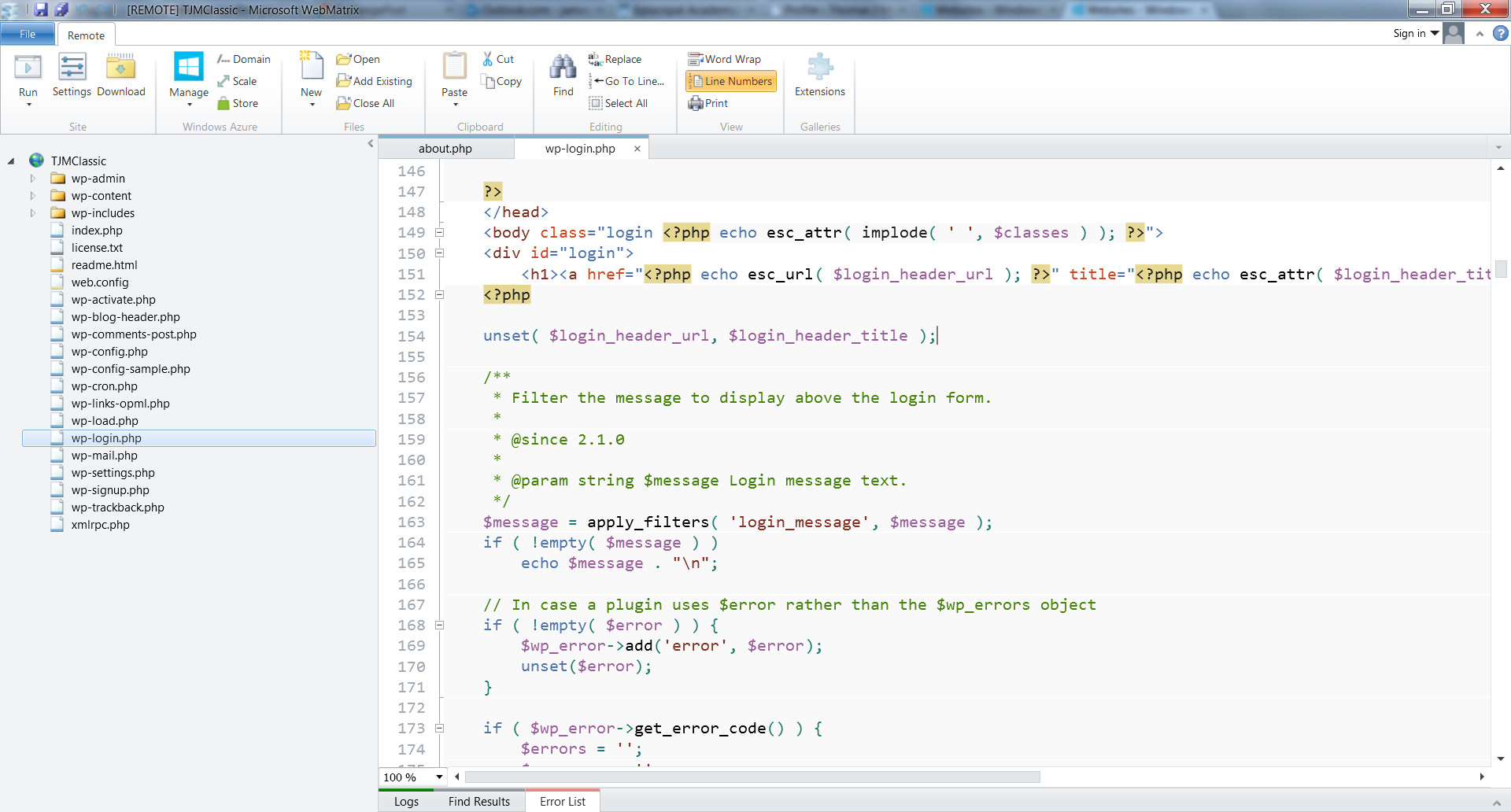Open the zoom percentage dropdown
Image resolution: width=1511 pixels, height=812 pixels.
tap(439, 777)
